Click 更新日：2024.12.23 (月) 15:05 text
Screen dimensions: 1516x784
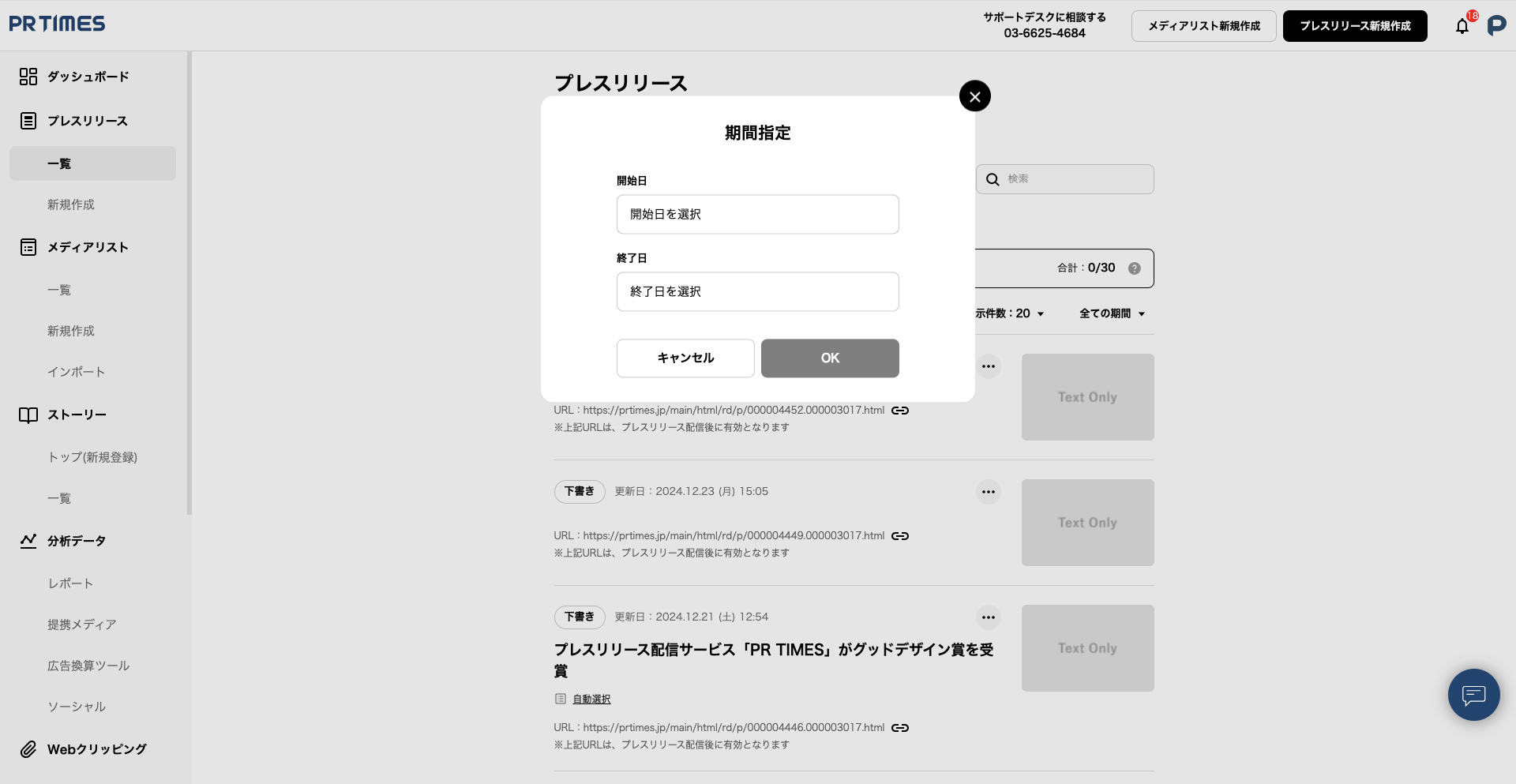[692, 491]
